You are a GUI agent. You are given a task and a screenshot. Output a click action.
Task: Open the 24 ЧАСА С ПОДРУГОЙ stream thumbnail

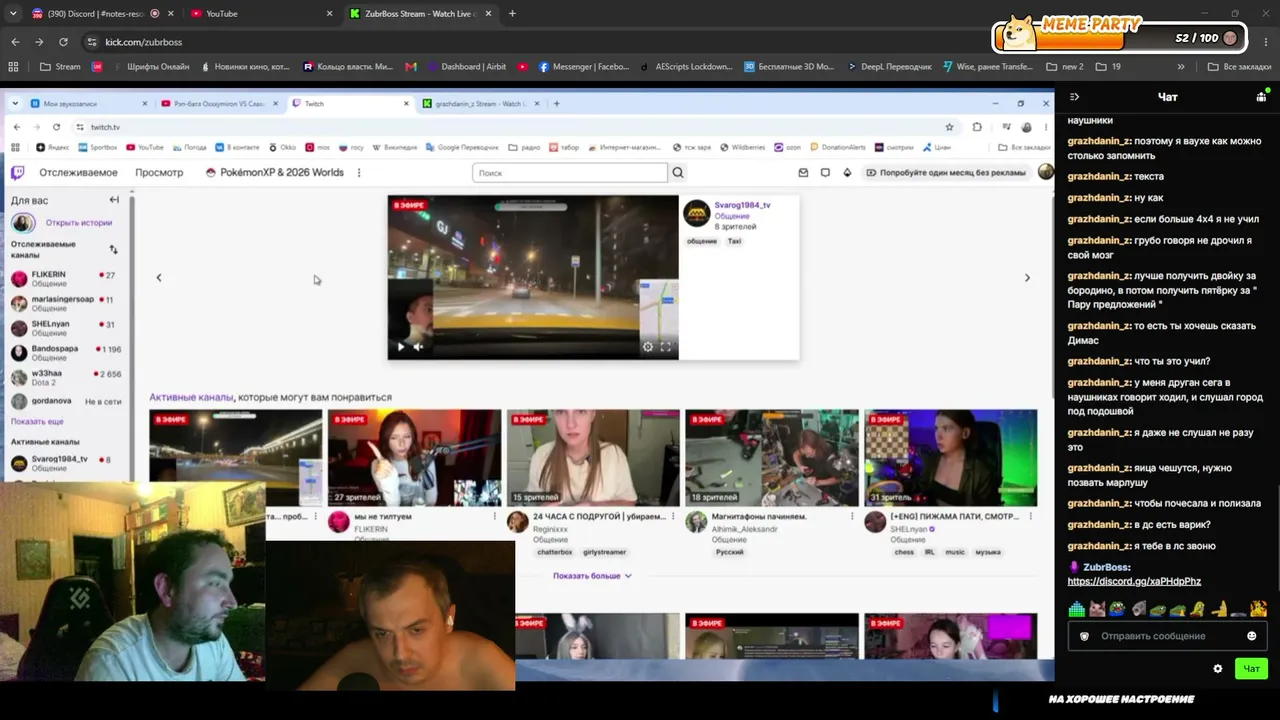point(593,458)
